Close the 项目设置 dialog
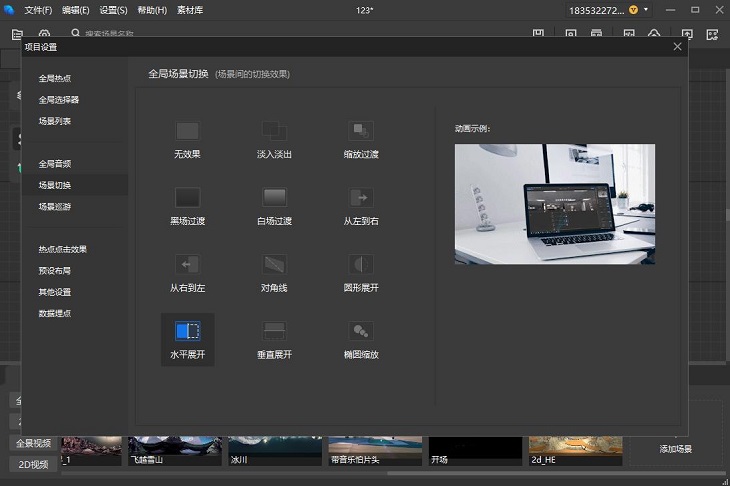The image size is (730, 486). (677, 46)
